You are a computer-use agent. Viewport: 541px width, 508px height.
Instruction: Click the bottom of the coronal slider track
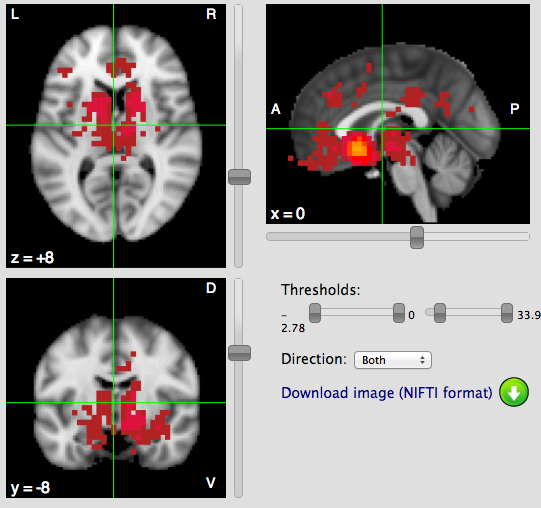[238, 494]
